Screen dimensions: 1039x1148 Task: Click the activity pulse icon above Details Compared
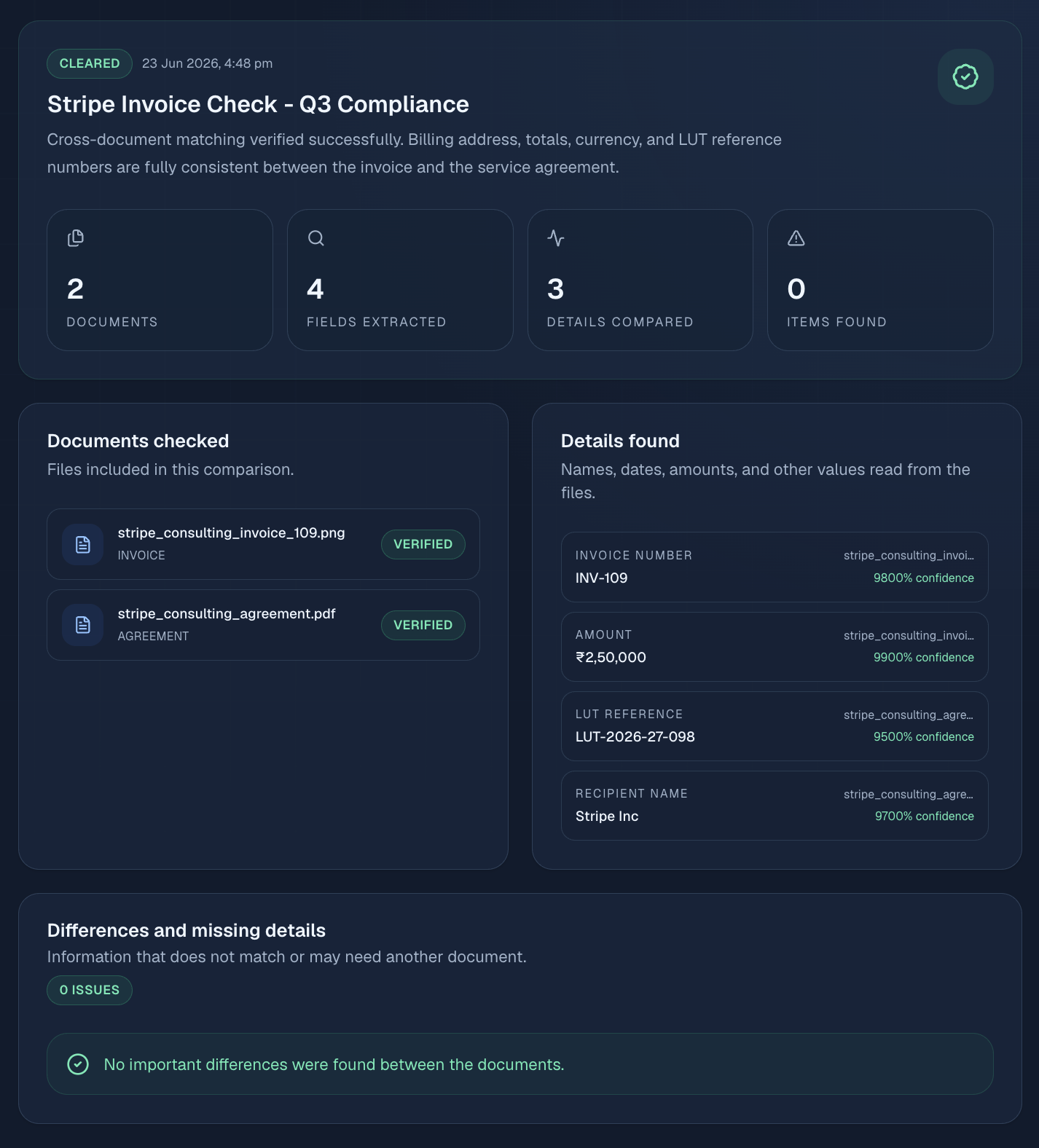(556, 238)
